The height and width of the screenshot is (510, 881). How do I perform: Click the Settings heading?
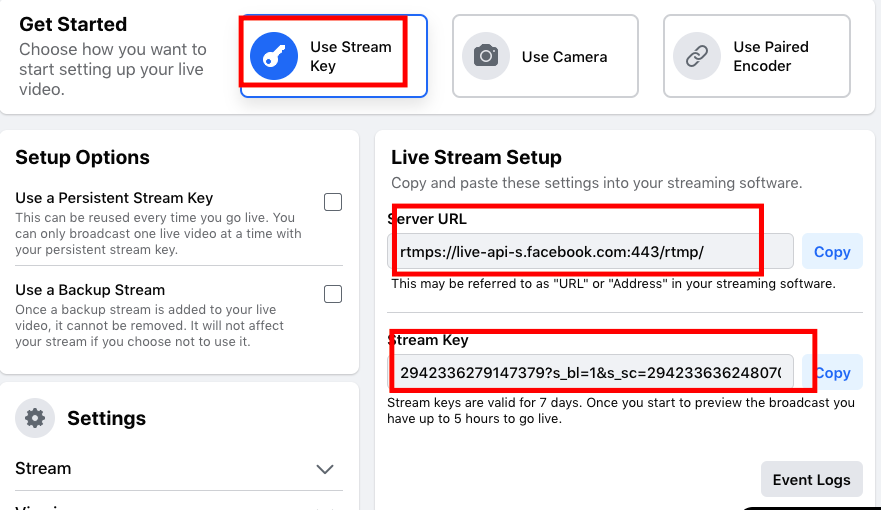point(106,418)
